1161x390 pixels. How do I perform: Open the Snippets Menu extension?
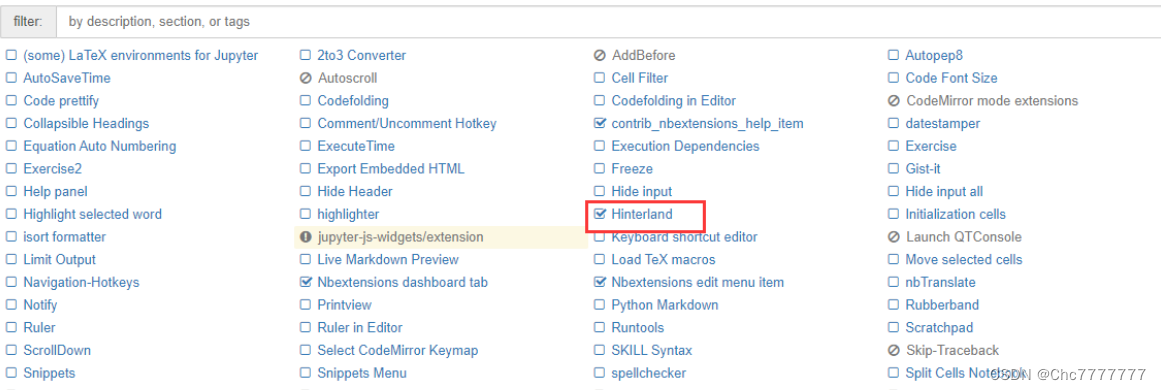tap(362, 373)
